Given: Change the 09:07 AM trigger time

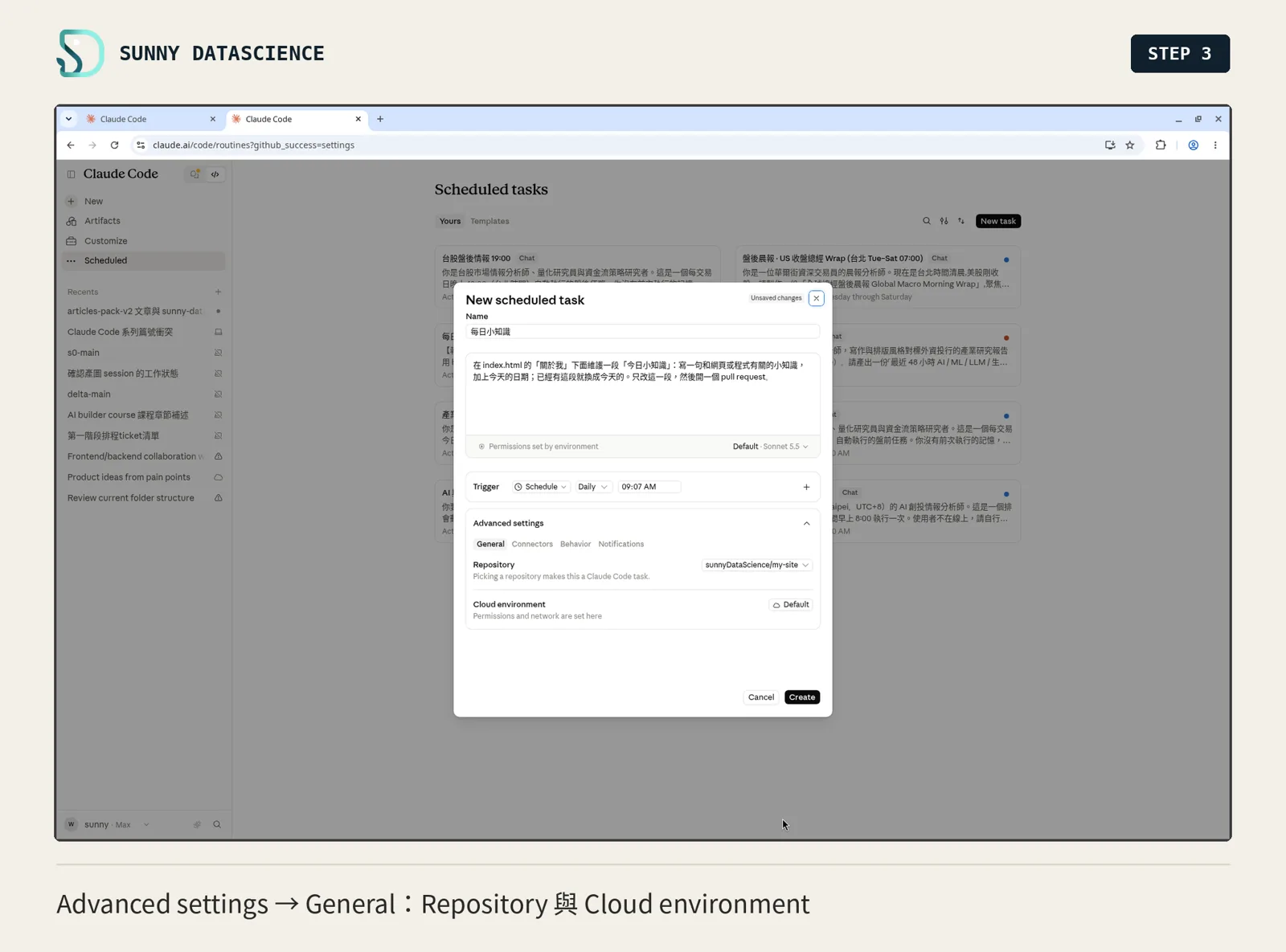Looking at the screenshot, I should click(x=649, y=487).
